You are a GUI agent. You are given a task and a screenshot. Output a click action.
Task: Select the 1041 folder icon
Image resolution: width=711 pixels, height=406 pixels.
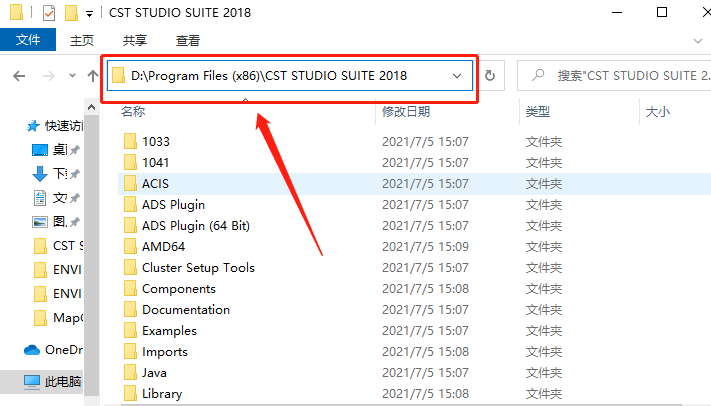pyautogui.click(x=130, y=162)
